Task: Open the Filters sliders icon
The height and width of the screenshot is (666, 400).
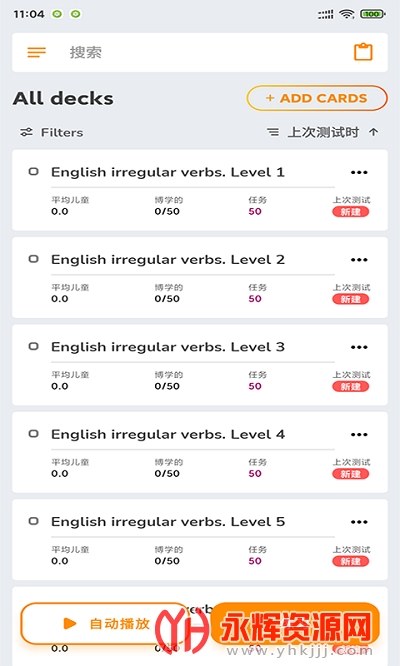Action: point(26,133)
